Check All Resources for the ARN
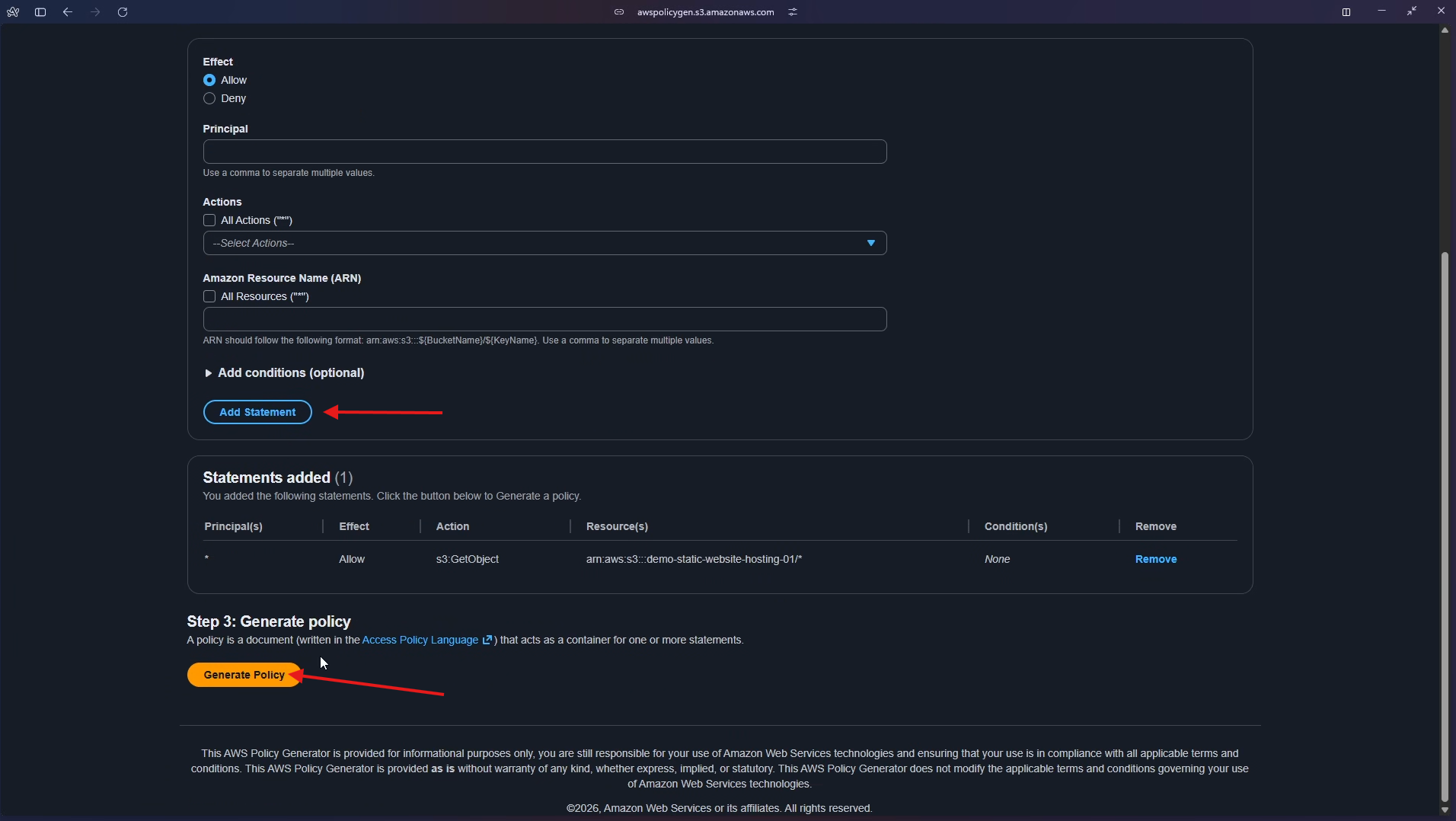The image size is (1456, 821). point(209,296)
